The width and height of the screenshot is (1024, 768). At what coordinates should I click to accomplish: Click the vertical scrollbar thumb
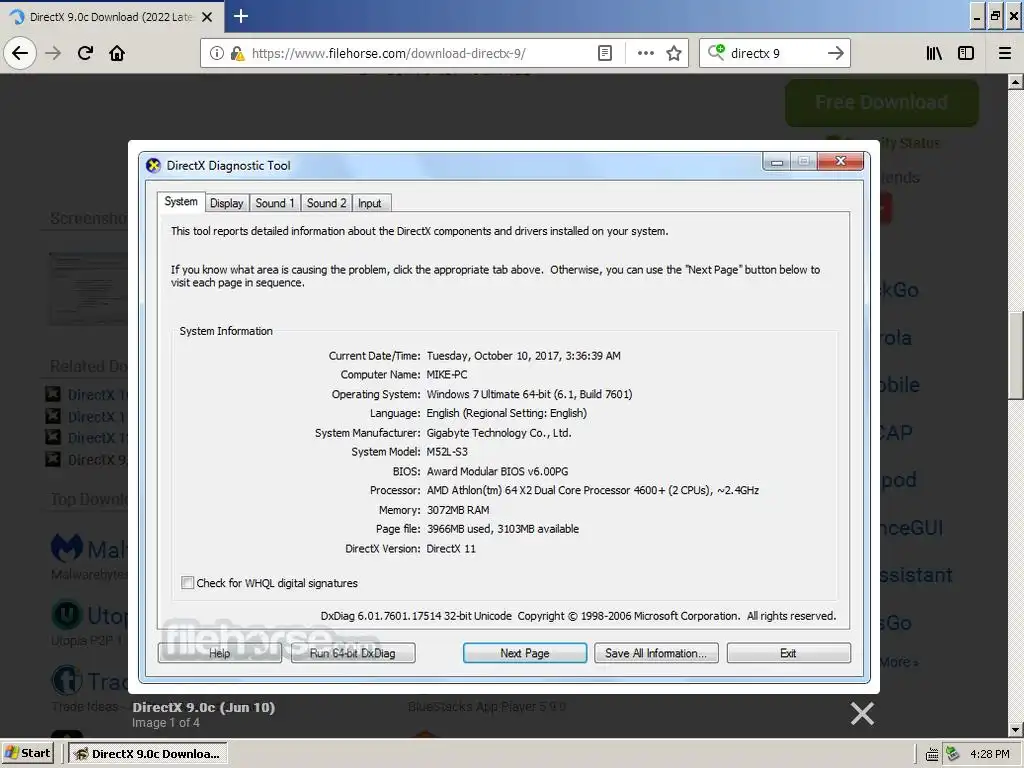(x=1016, y=356)
